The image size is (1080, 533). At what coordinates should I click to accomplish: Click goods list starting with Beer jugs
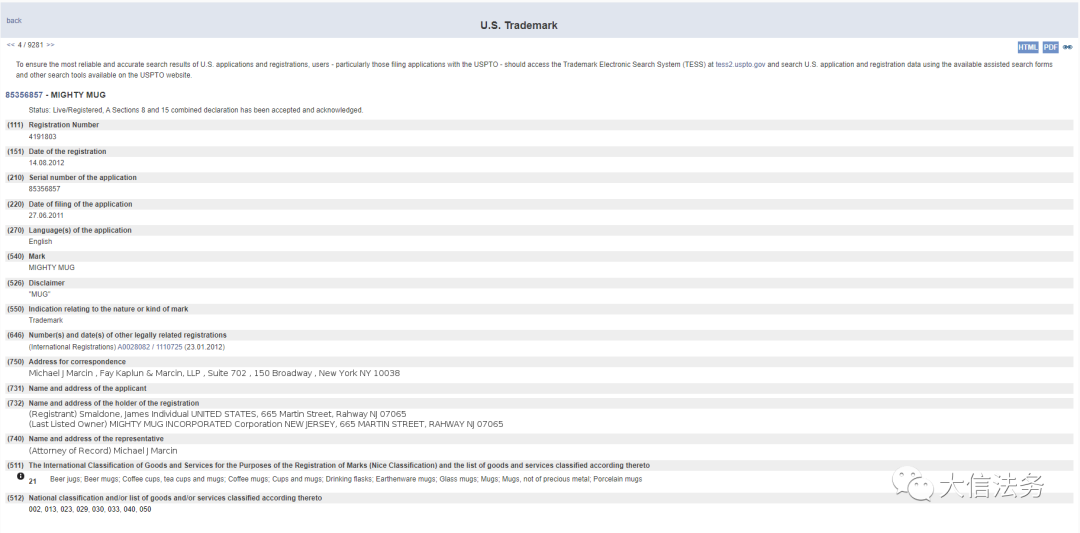tap(346, 479)
